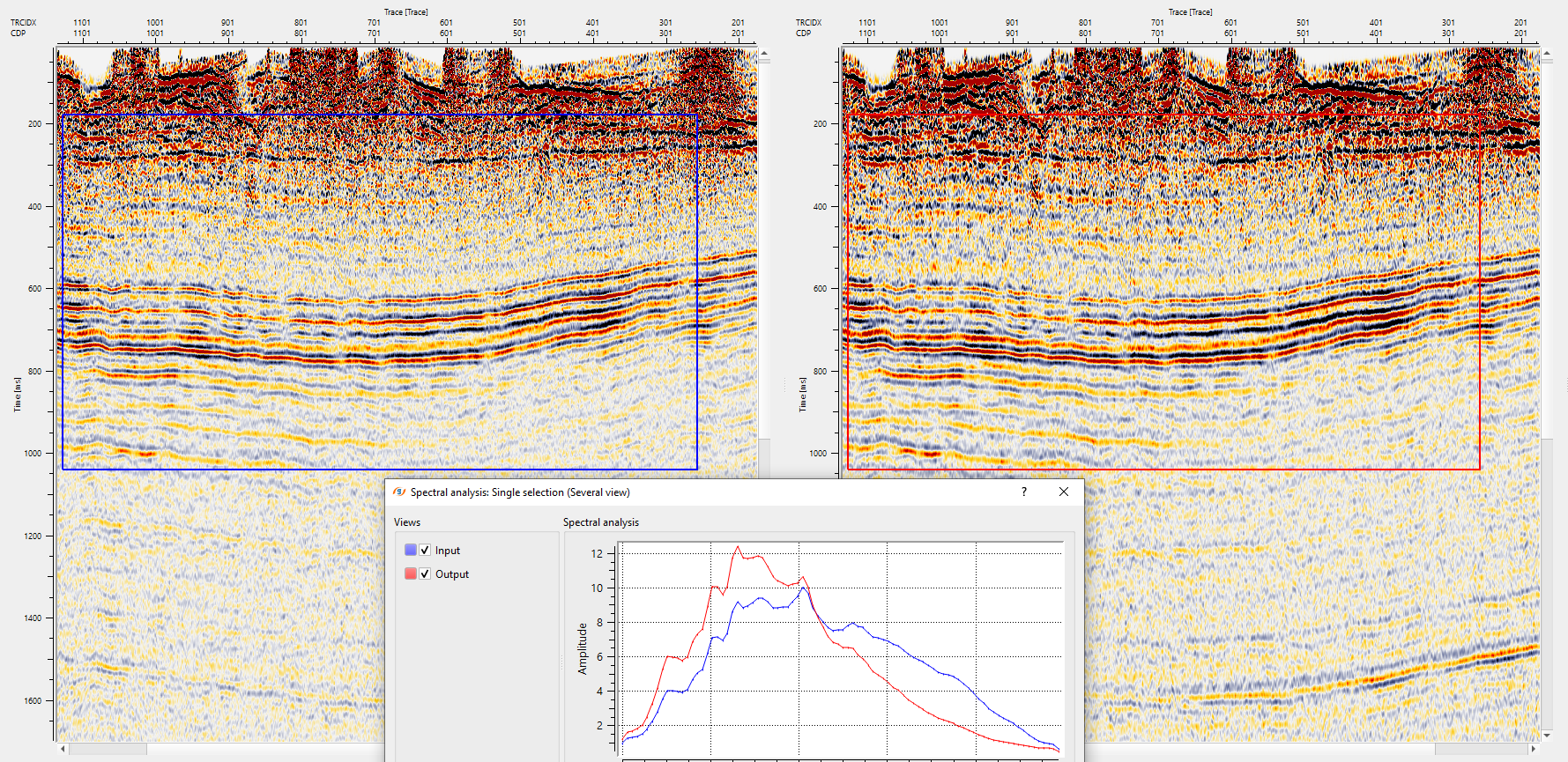1568x762 pixels.
Task: Click the blue Input color swatch
Action: pyautogui.click(x=410, y=550)
